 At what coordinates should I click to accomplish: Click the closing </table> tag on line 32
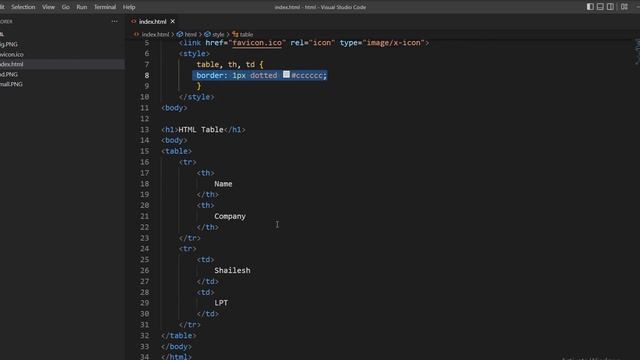point(179,336)
